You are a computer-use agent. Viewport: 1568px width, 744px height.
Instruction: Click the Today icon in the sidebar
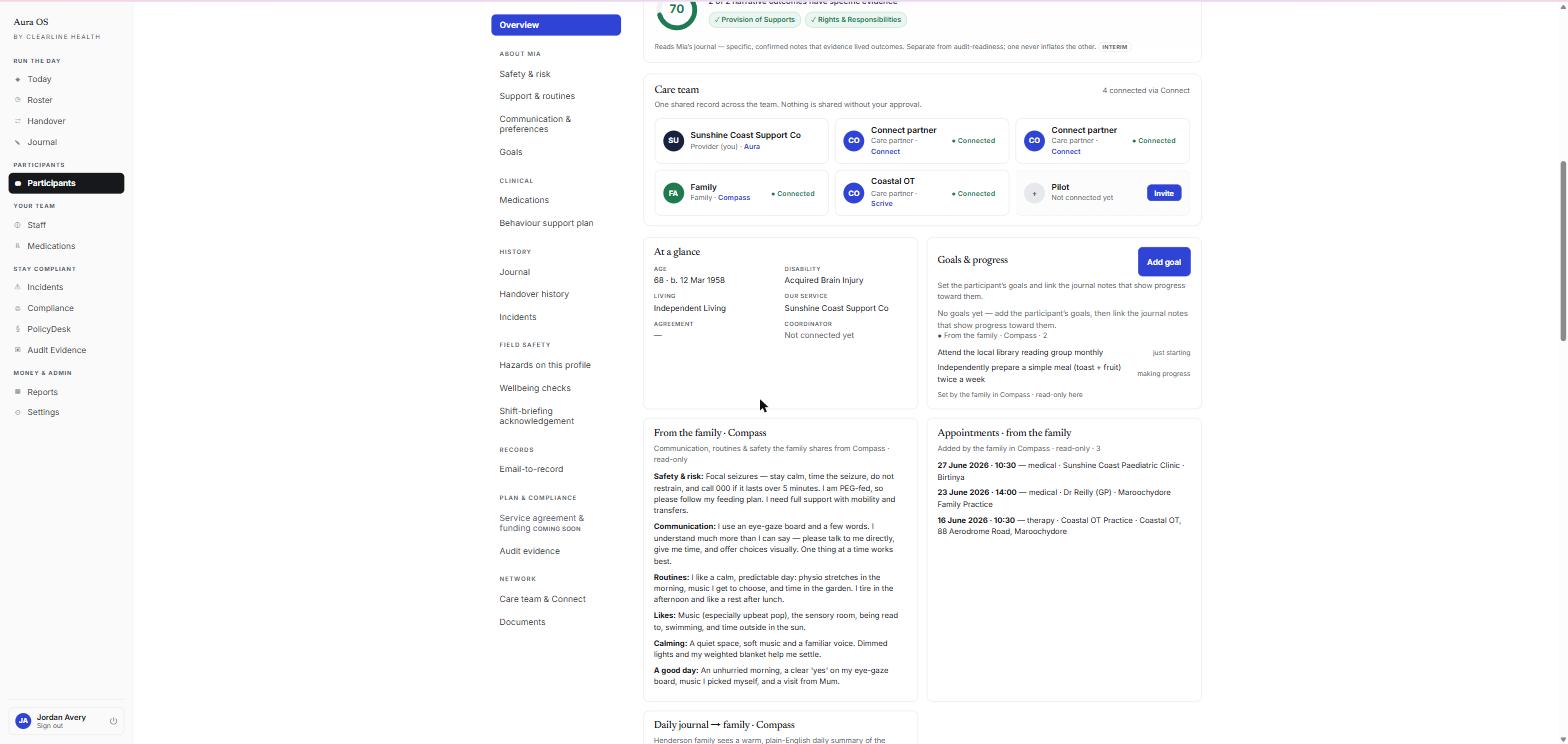click(18, 79)
